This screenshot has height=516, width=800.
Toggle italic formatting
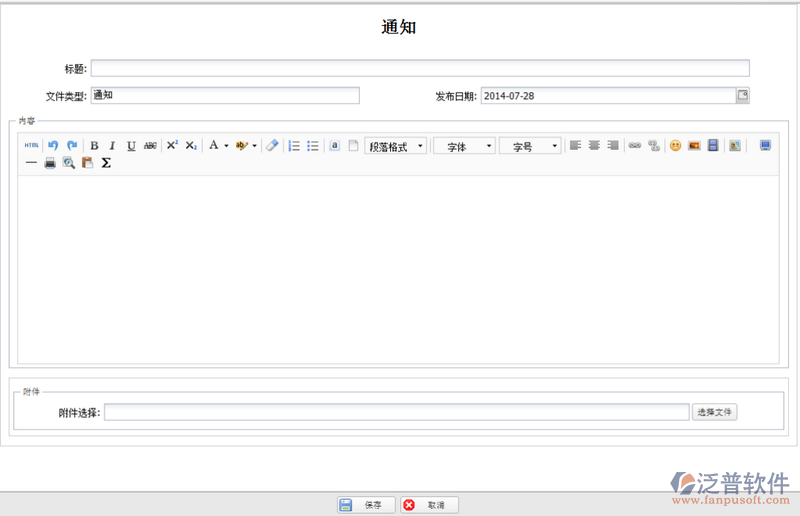click(112, 145)
